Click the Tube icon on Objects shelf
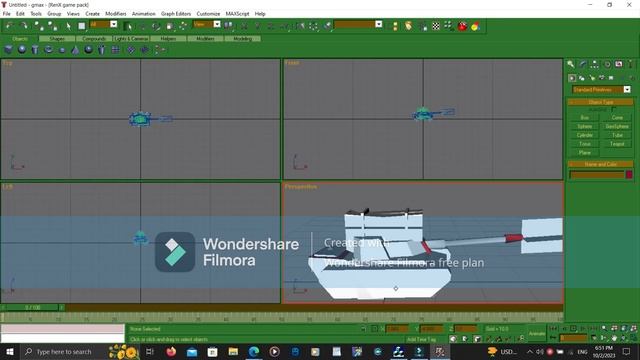640x360 pixels. (101, 50)
